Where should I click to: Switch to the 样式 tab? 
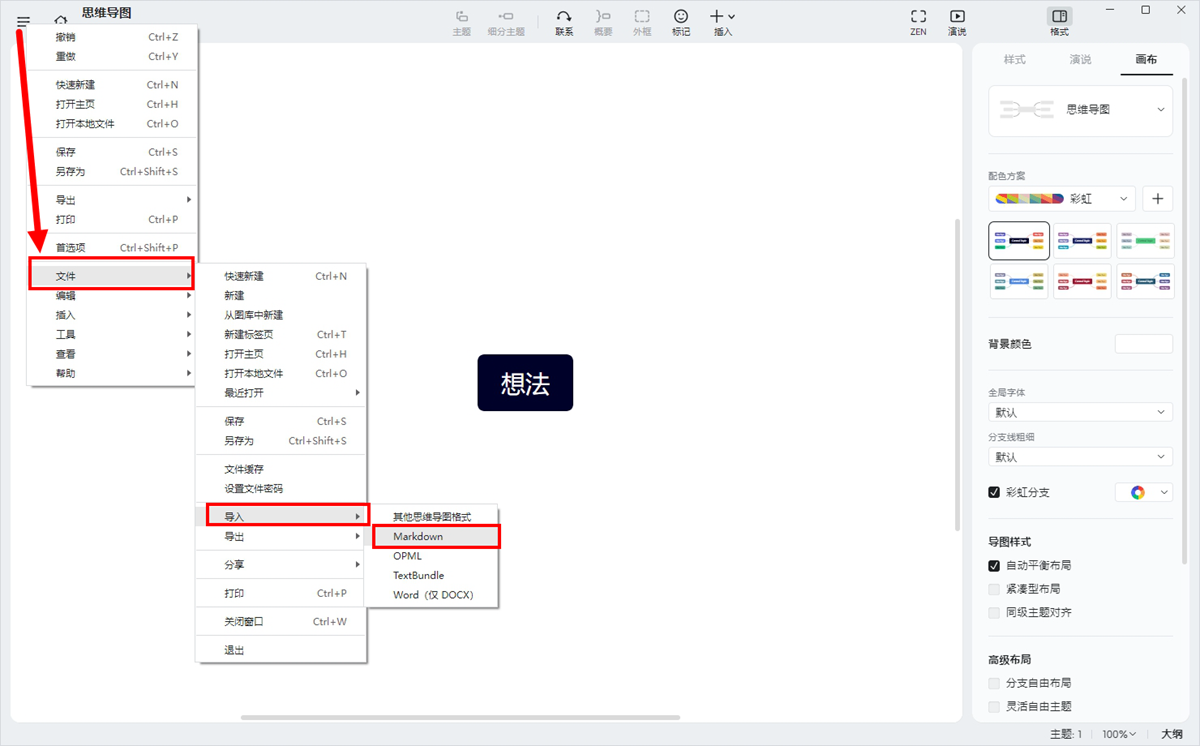pyautogui.click(x=1014, y=59)
